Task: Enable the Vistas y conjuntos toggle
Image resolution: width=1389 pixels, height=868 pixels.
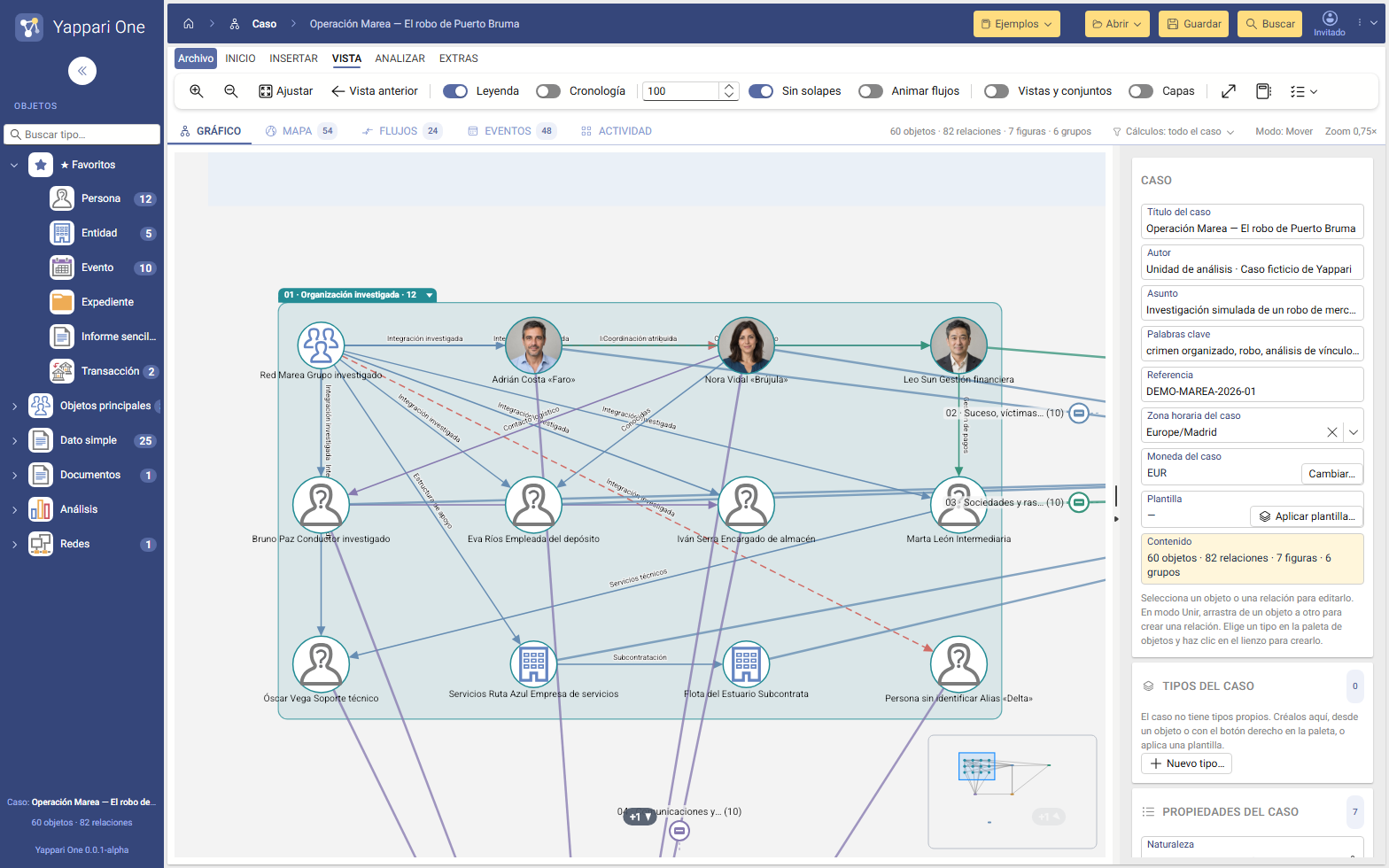Action: pyautogui.click(x=997, y=91)
